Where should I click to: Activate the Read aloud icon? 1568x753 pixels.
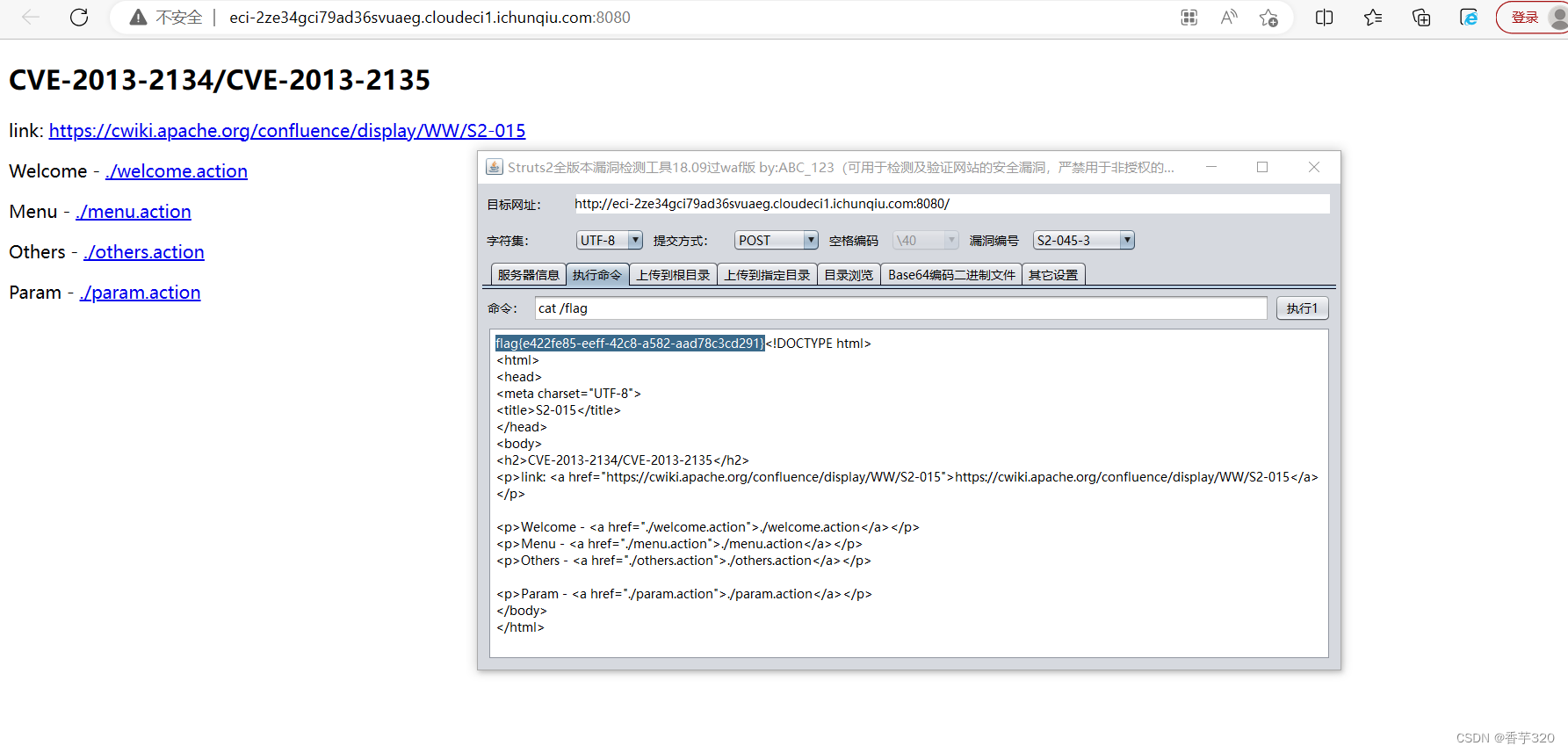pyautogui.click(x=1229, y=18)
